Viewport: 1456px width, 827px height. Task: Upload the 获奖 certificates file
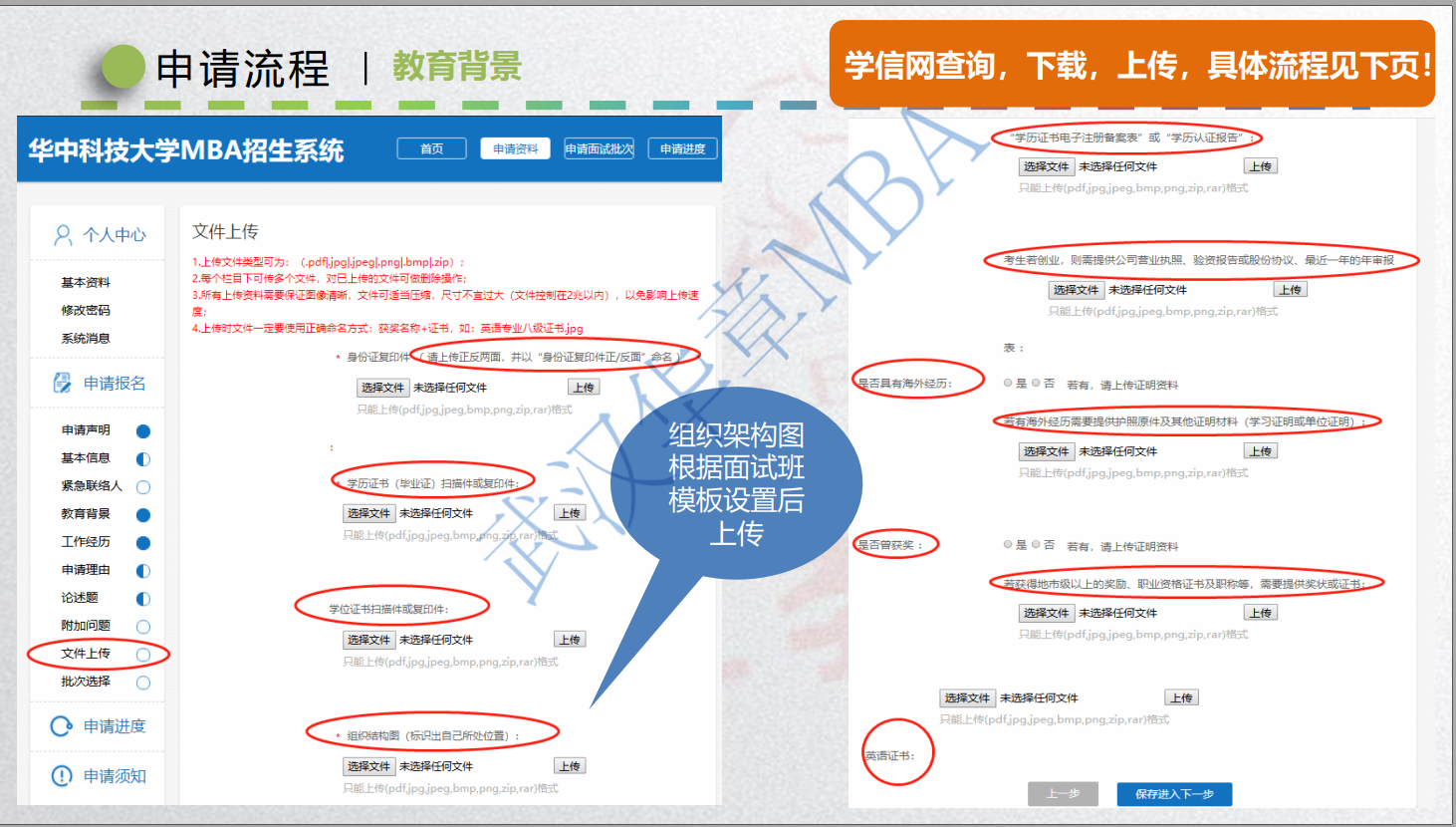pos(1261,613)
